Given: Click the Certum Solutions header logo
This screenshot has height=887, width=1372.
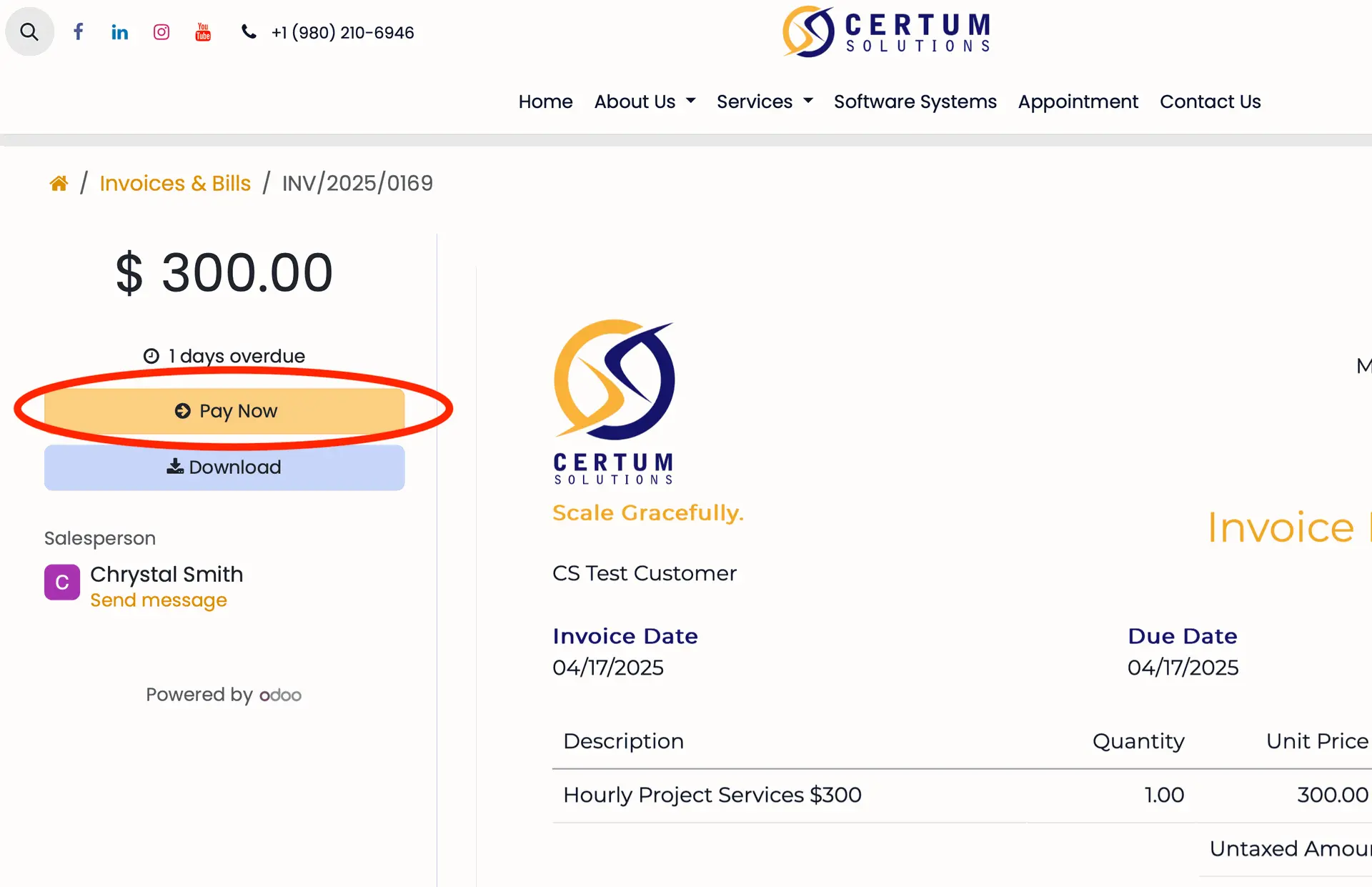Looking at the screenshot, I should point(886,31).
